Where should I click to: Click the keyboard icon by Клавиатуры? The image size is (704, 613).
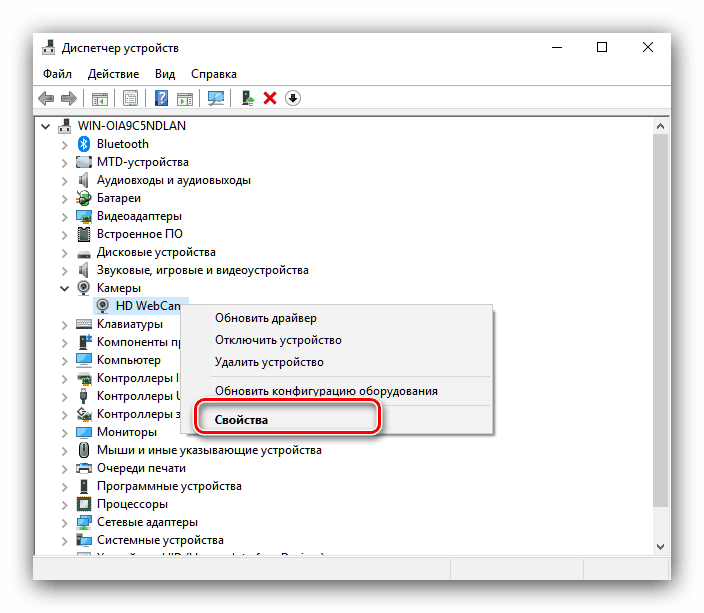click(x=84, y=324)
